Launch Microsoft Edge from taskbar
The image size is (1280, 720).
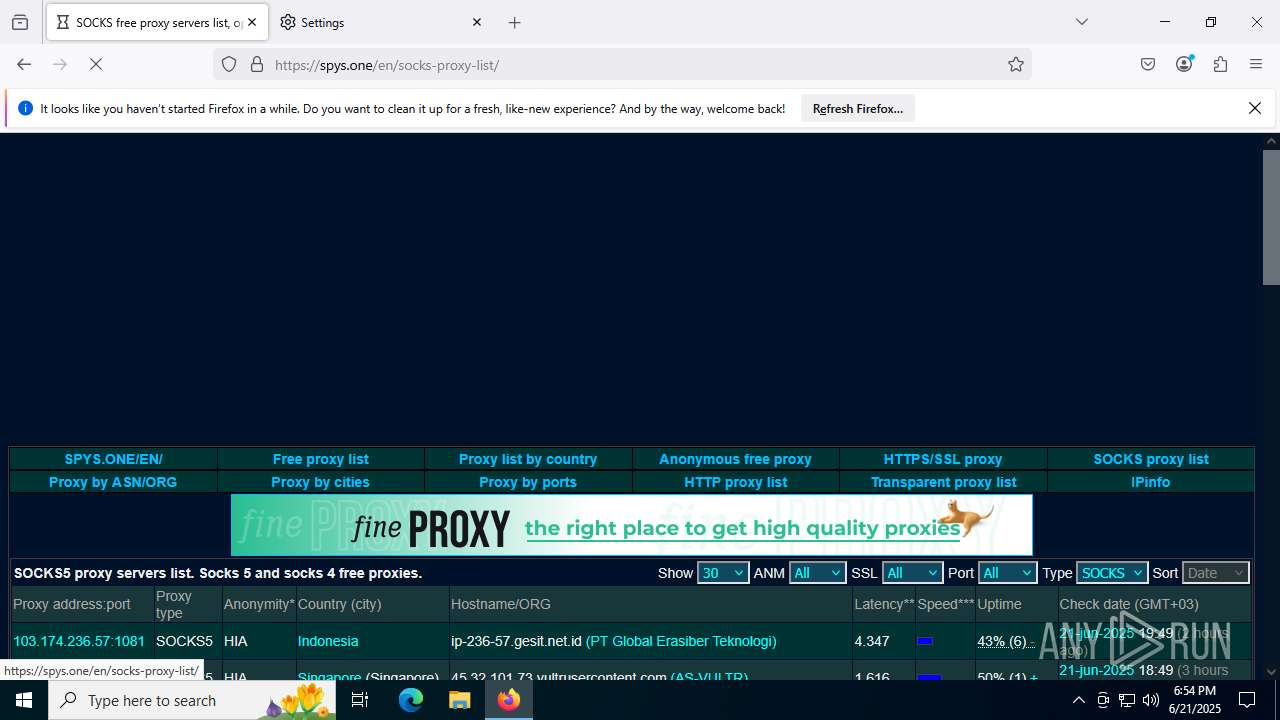coord(411,700)
